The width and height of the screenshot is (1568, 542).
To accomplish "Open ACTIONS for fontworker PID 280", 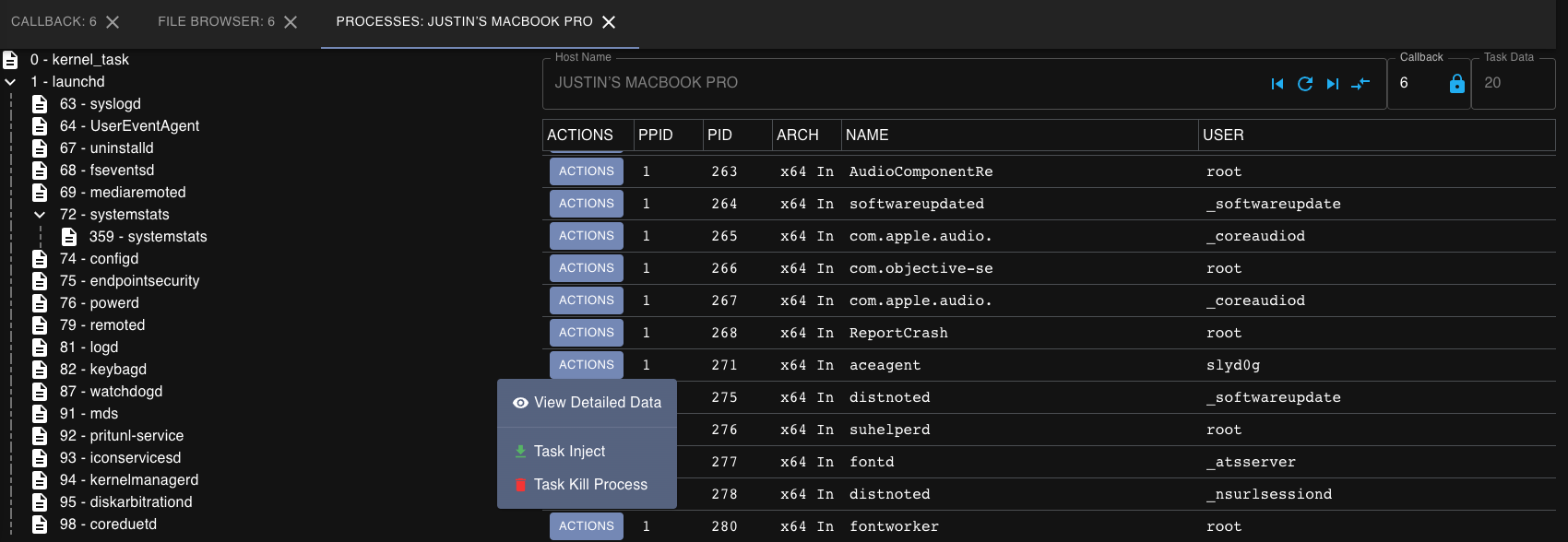I will (x=587, y=526).
